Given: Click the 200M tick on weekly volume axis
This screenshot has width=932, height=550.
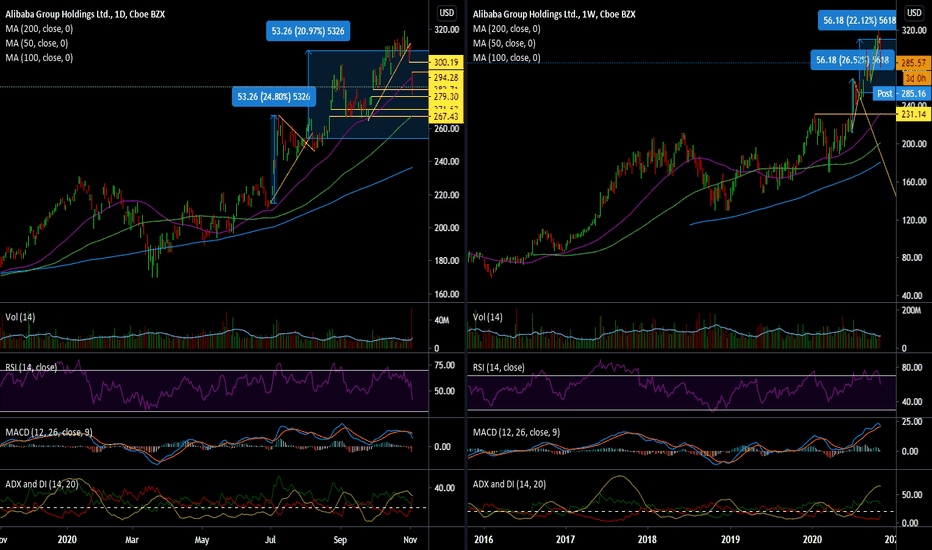Looking at the screenshot, I should (911, 310).
